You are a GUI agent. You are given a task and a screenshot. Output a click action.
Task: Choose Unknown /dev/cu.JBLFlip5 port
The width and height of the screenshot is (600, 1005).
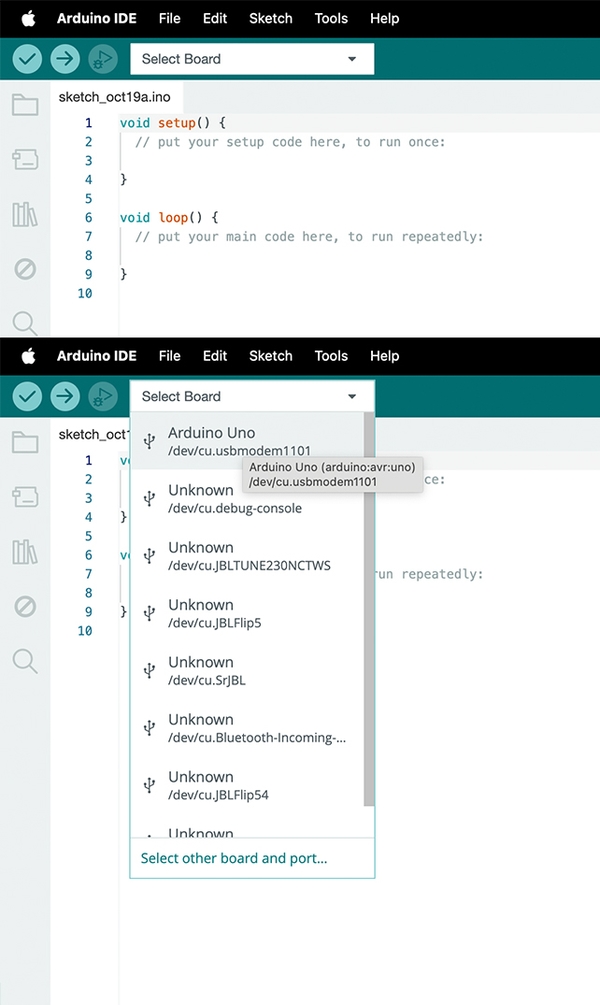tap(247, 613)
